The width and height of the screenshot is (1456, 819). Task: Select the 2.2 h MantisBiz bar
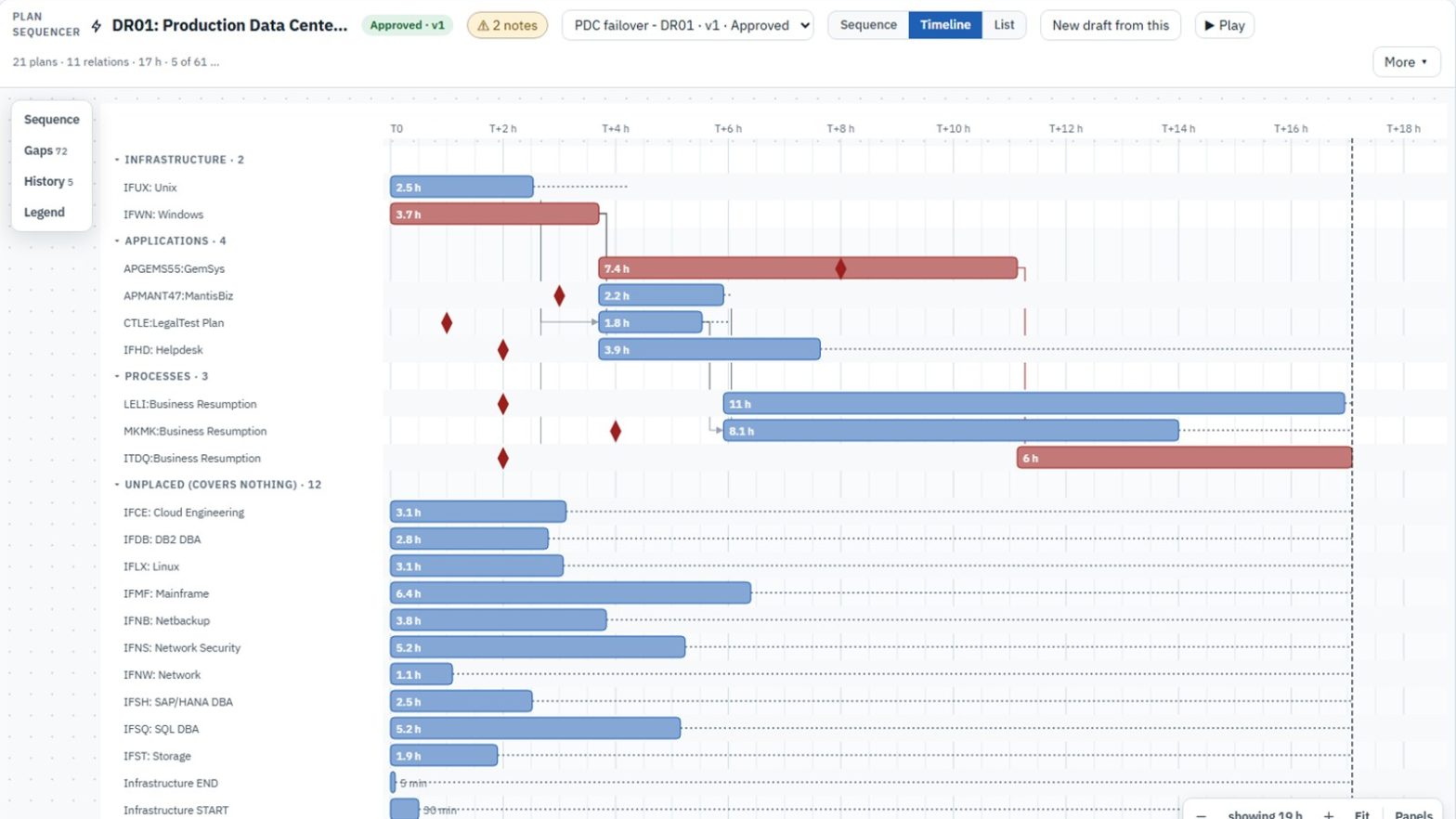[661, 295]
